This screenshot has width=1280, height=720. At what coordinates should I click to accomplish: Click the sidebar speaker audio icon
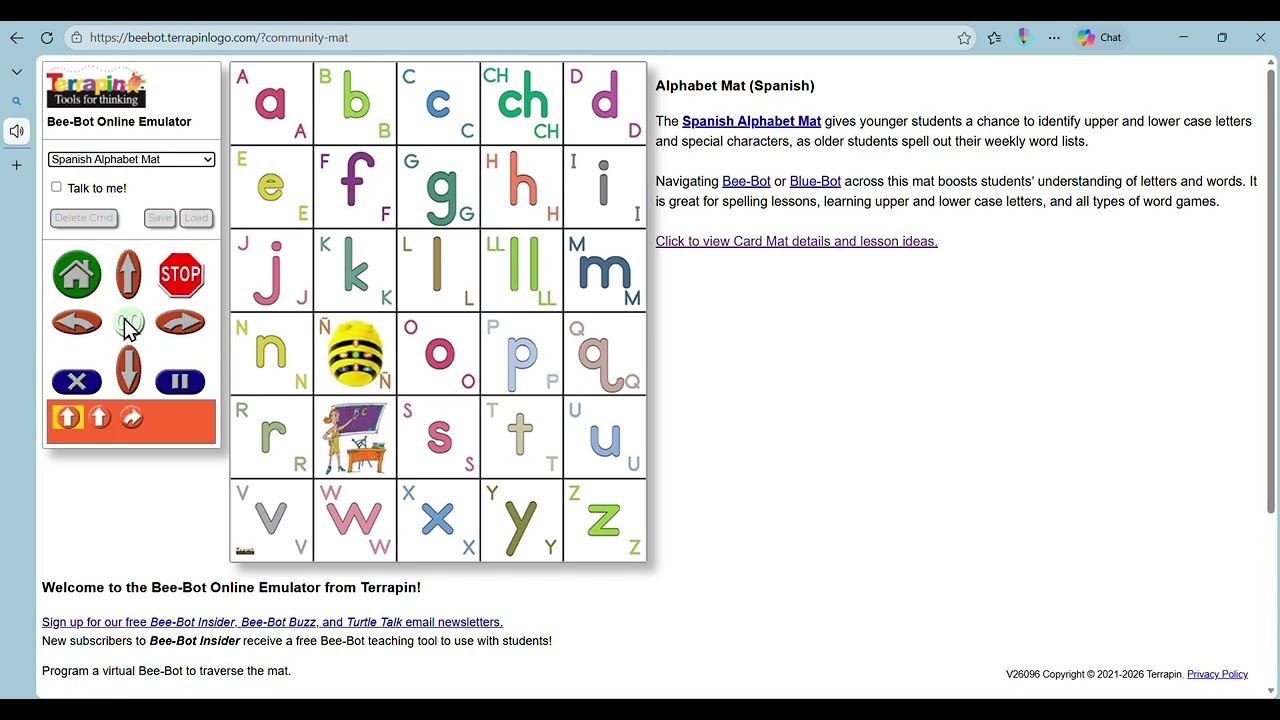click(16, 131)
